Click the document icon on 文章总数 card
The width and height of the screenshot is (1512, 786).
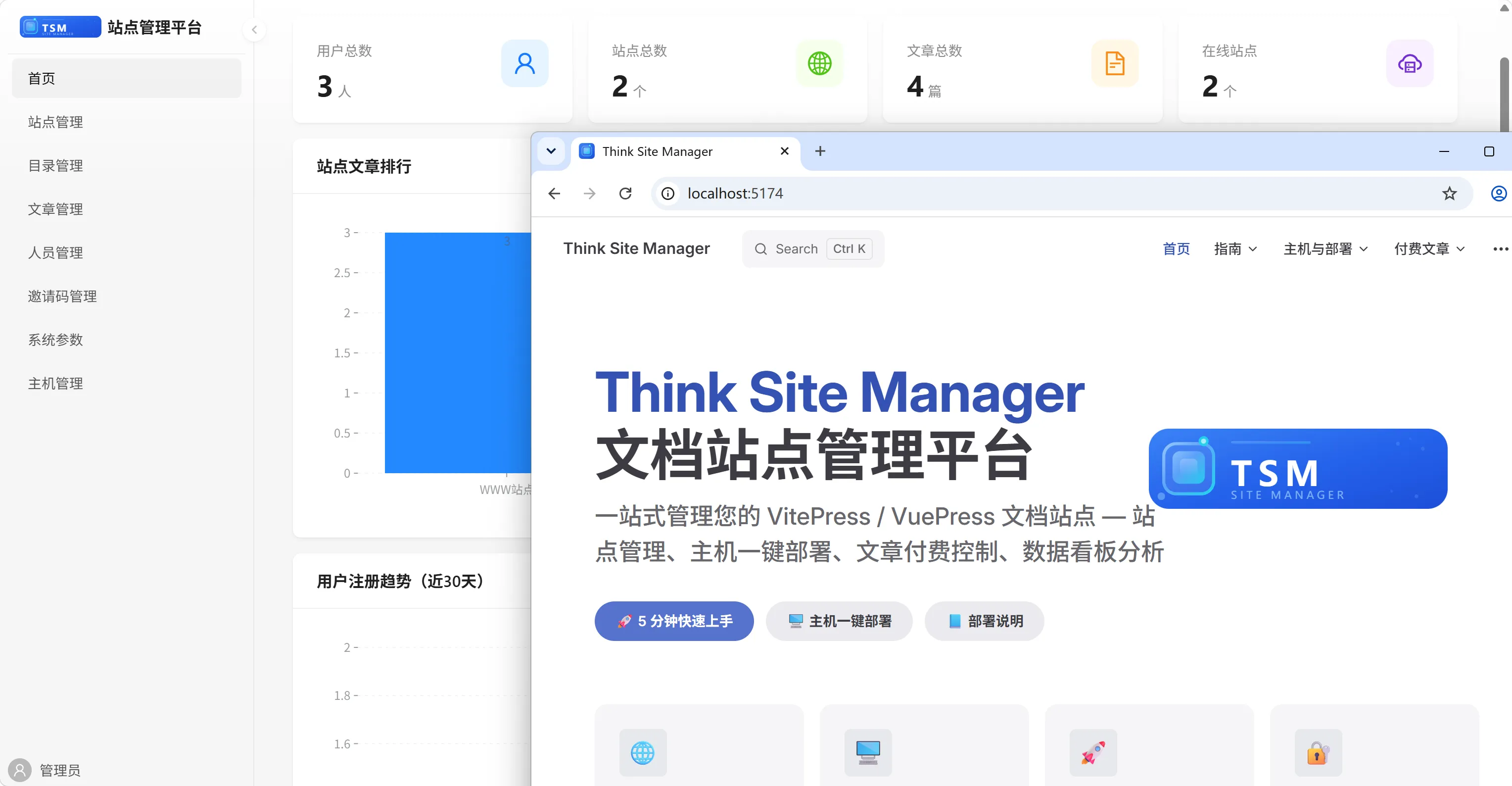[1115, 63]
